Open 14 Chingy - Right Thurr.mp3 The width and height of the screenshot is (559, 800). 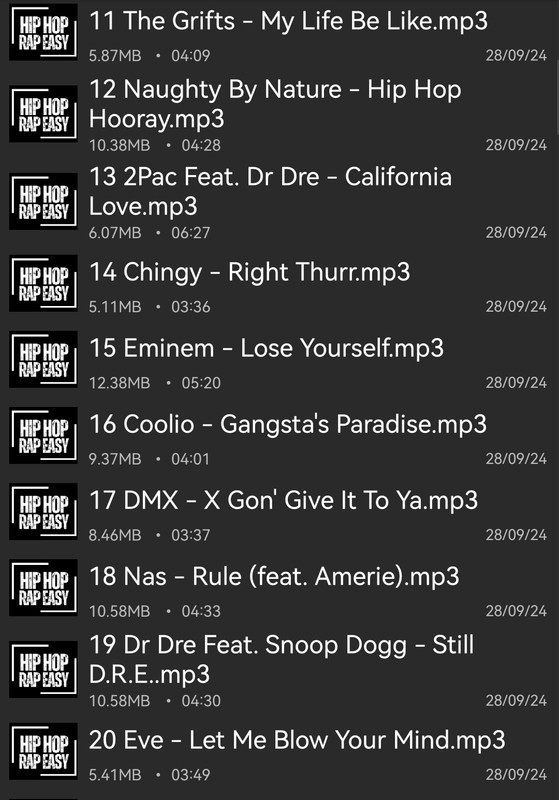(280, 283)
